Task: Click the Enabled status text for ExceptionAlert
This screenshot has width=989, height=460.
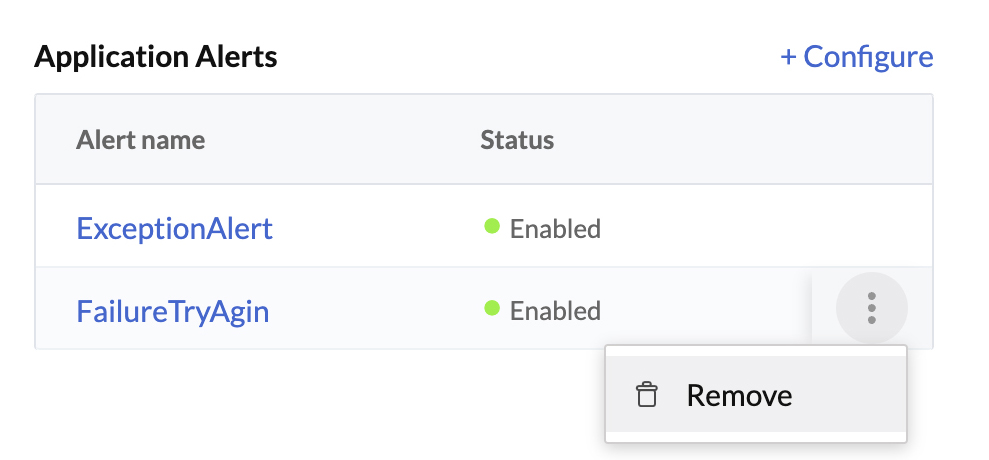Action: pos(555,229)
